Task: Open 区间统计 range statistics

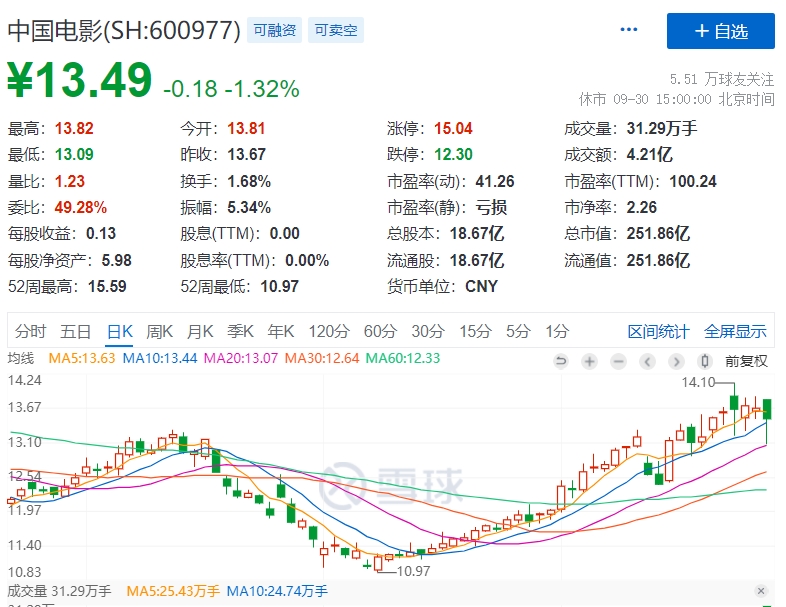Action: 658,331
